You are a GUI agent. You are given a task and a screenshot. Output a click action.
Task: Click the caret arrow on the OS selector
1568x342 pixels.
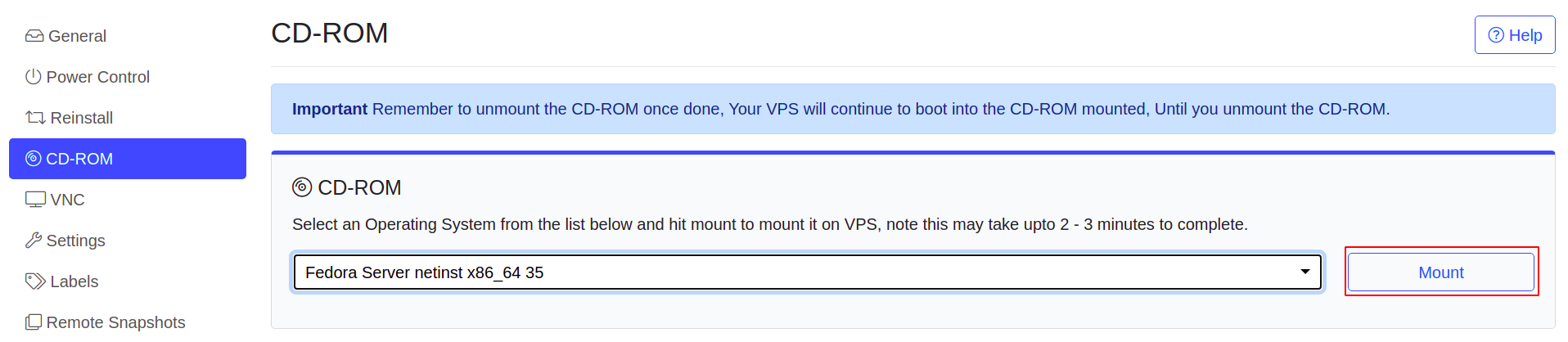click(x=1305, y=272)
